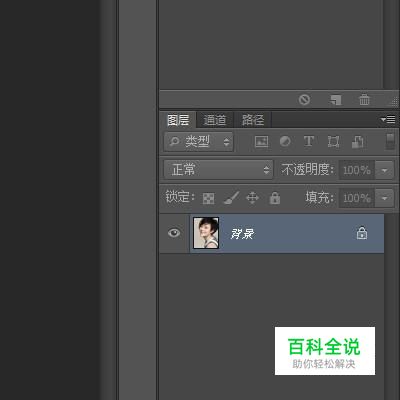Switch to the 通道 tab
The width and height of the screenshot is (400, 400).
(215, 120)
